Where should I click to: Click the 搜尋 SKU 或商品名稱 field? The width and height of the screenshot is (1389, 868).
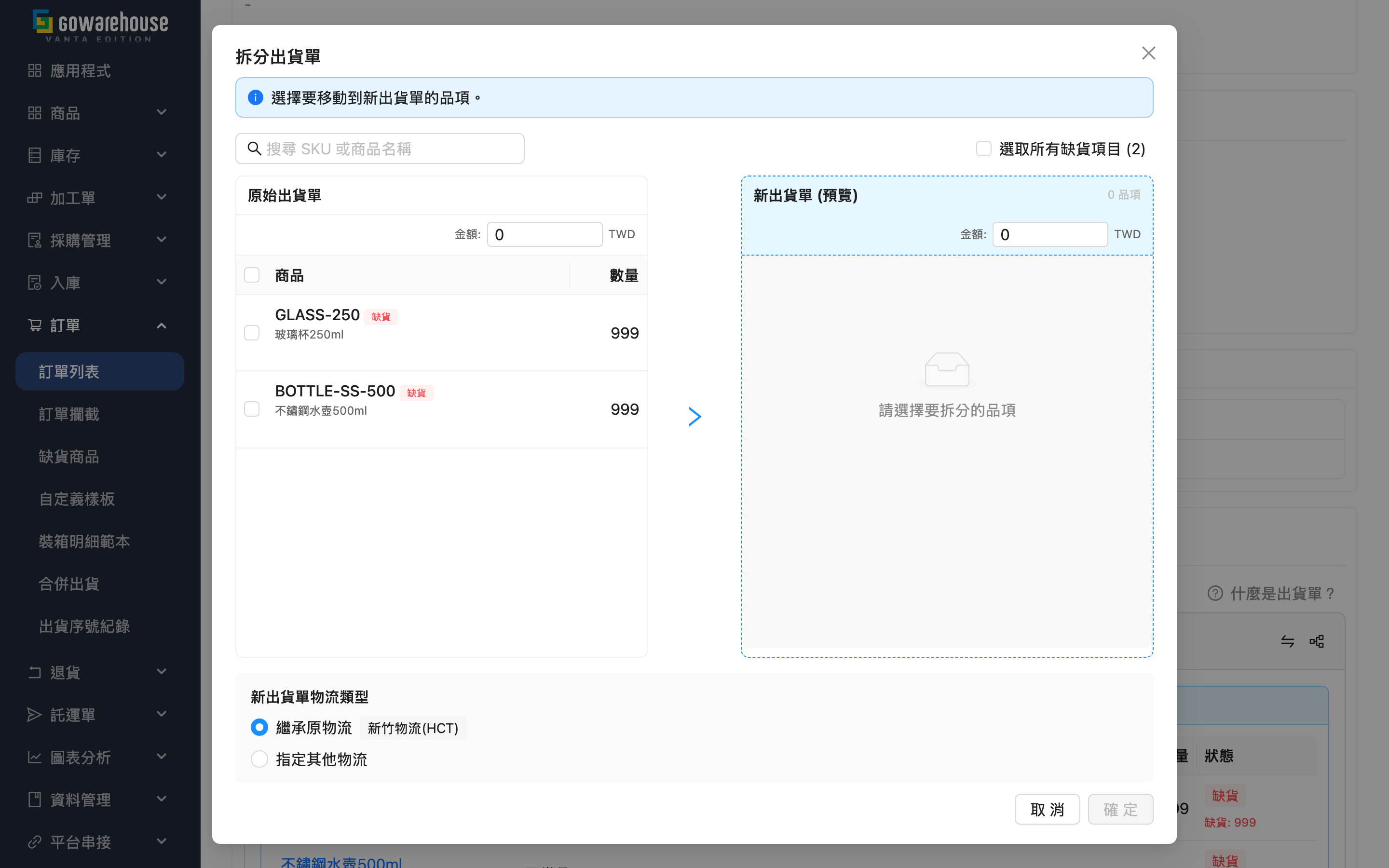(380, 149)
